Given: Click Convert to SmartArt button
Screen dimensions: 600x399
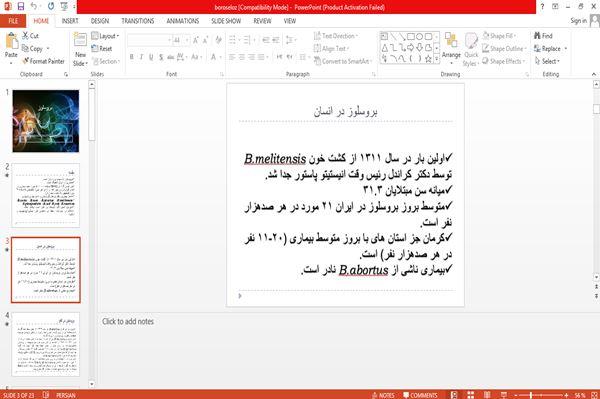Looking at the screenshot, I should 342,61.
